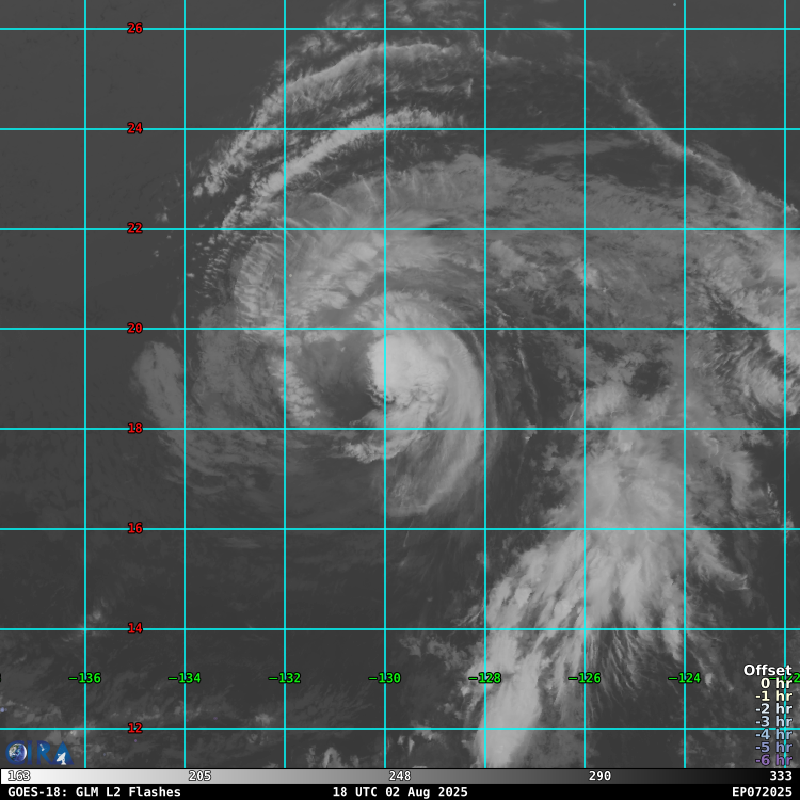
Task: Select the -3 hr offset legend entry
Action: (773, 722)
